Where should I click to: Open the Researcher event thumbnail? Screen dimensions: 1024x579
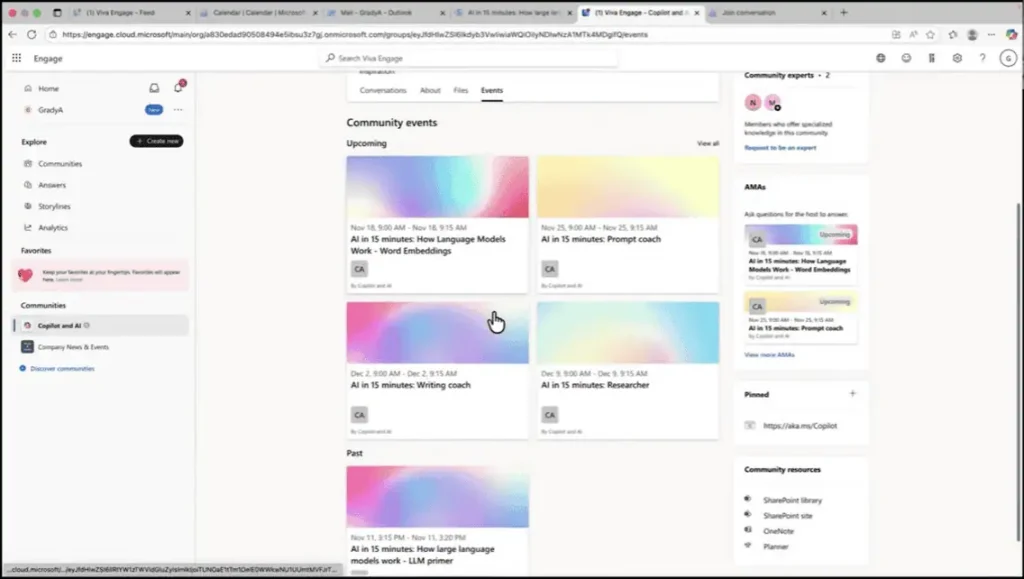coord(628,332)
